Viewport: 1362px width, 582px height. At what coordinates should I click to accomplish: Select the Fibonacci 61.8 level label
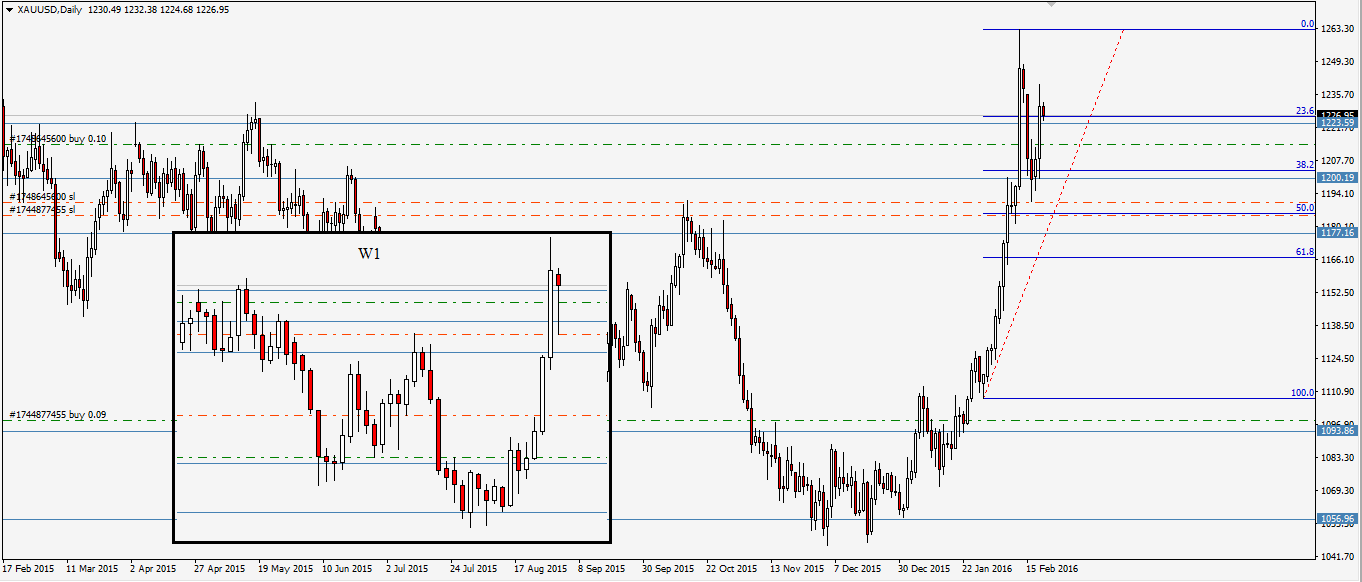pos(1304,253)
